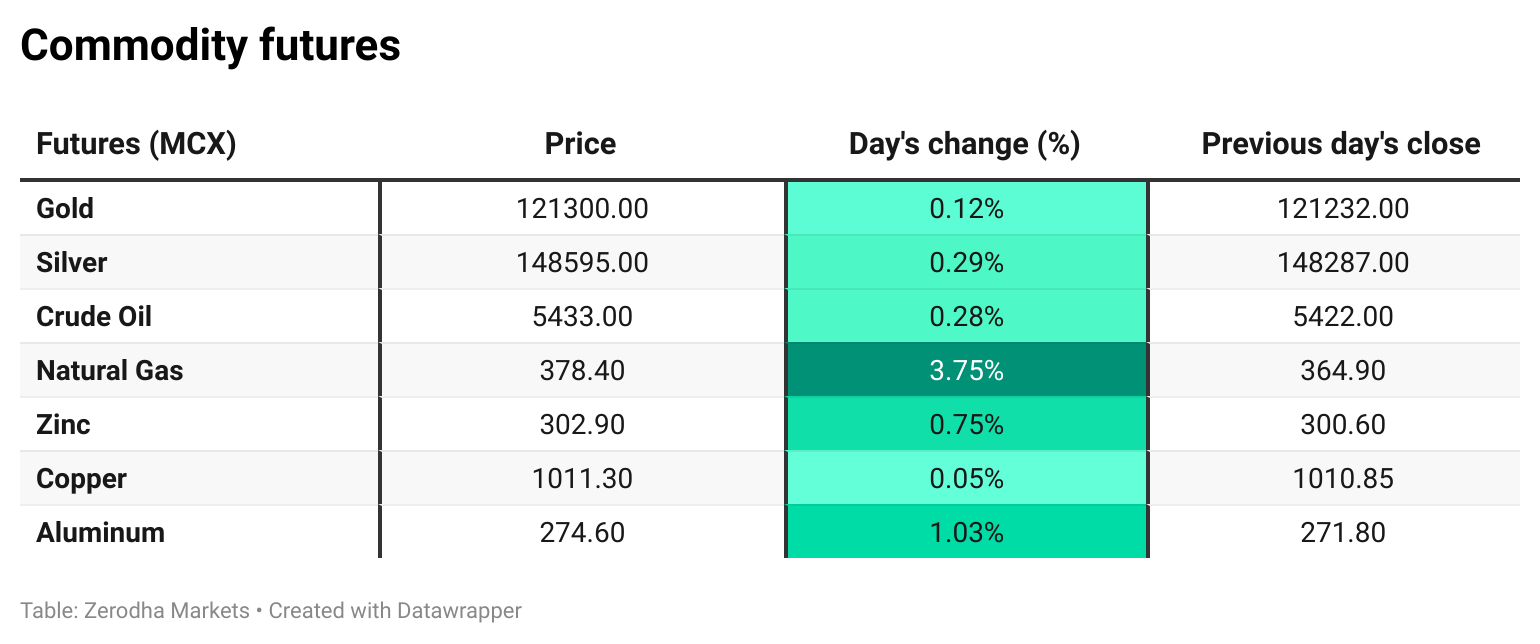The image size is (1540, 644).
Task: Select the Natural Gas row label
Action: (x=110, y=371)
